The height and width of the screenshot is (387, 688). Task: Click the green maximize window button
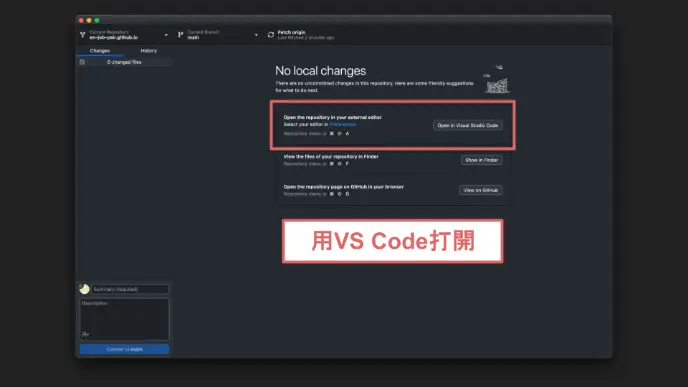coord(97,20)
